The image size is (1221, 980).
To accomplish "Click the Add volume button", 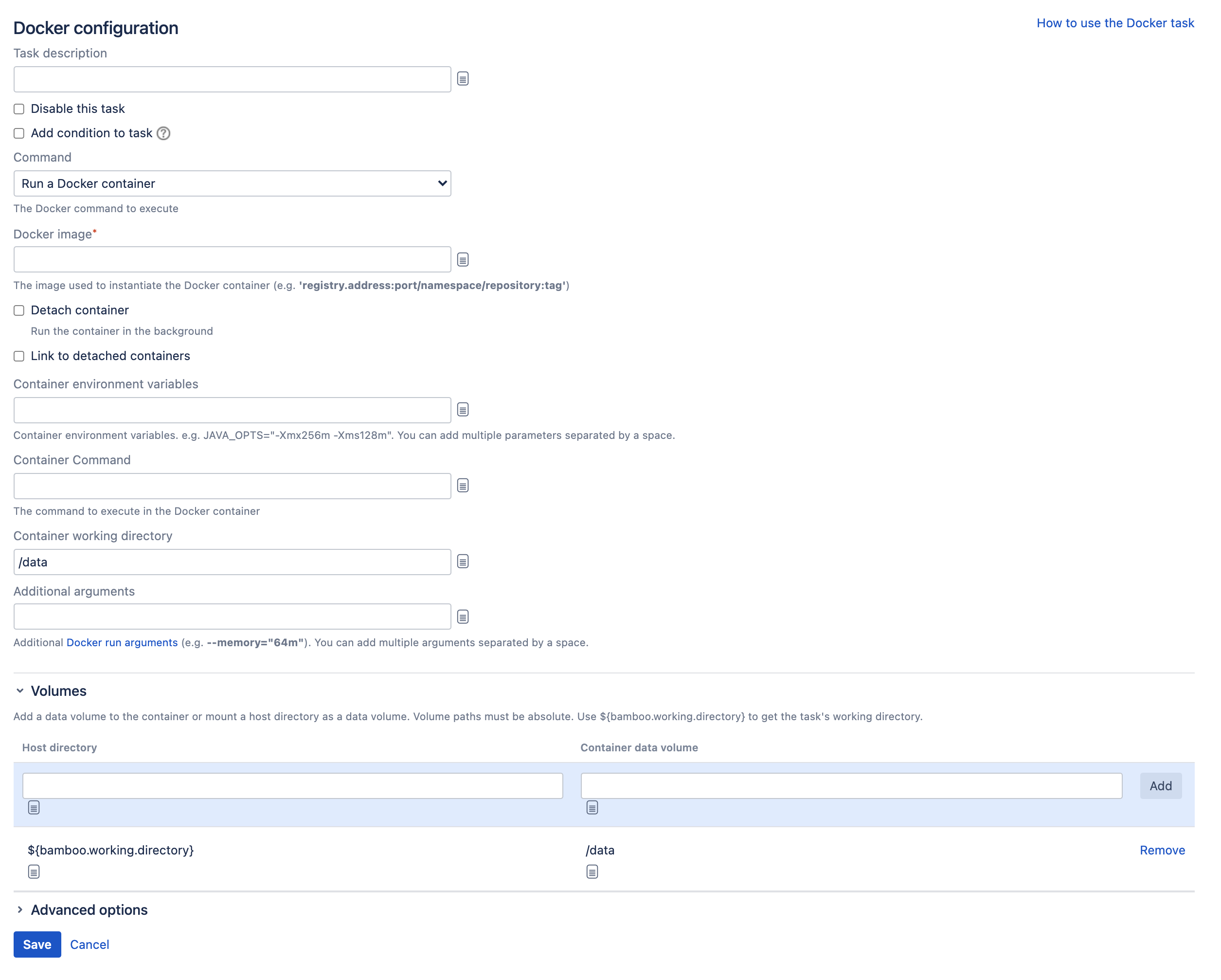I will point(1160,786).
